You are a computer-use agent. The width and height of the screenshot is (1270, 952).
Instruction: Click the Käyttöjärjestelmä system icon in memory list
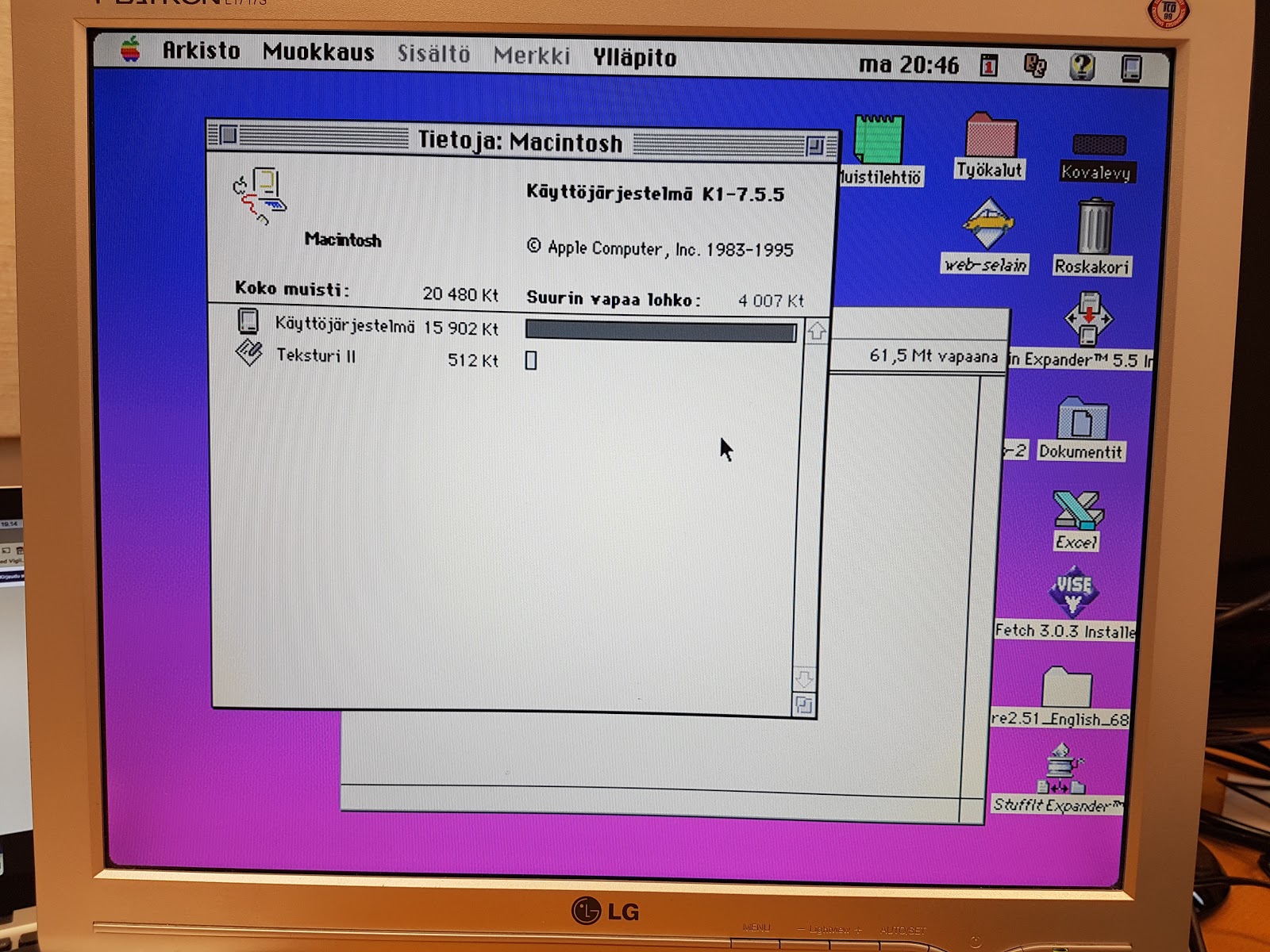[x=248, y=321]
